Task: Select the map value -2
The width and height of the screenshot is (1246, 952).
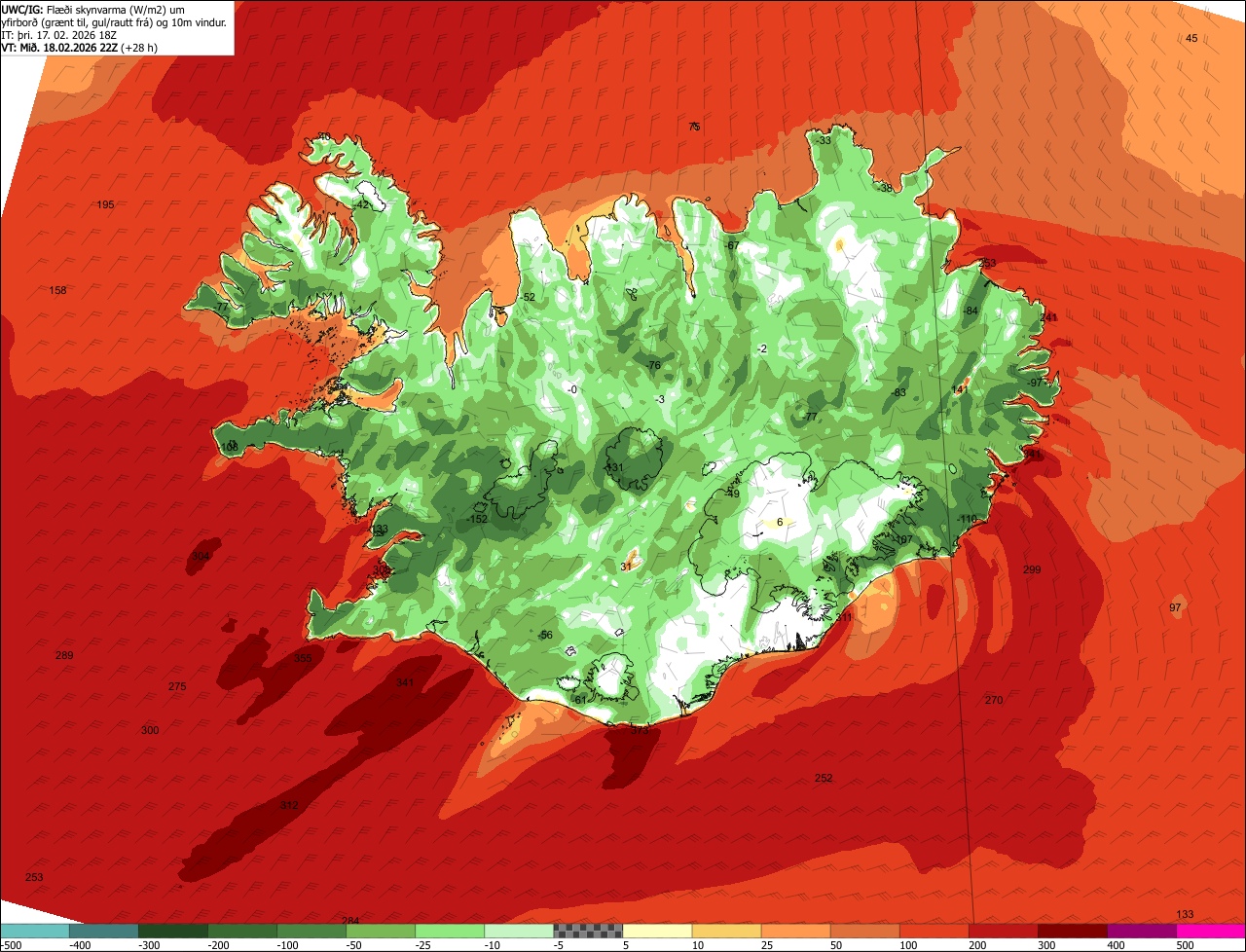Action: tap(762, 348)
